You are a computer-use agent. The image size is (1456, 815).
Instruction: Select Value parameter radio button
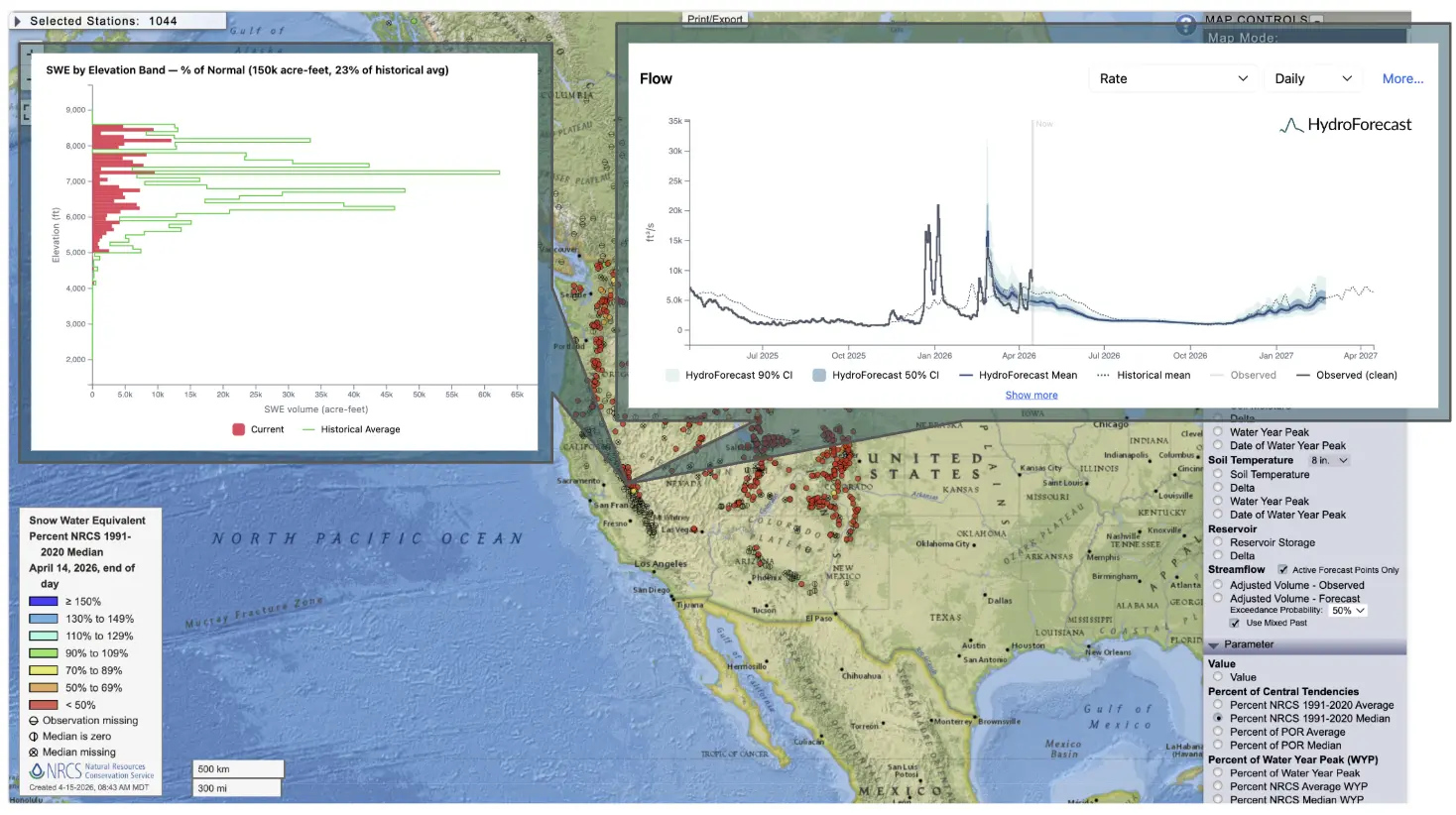tap(1218, 677)
